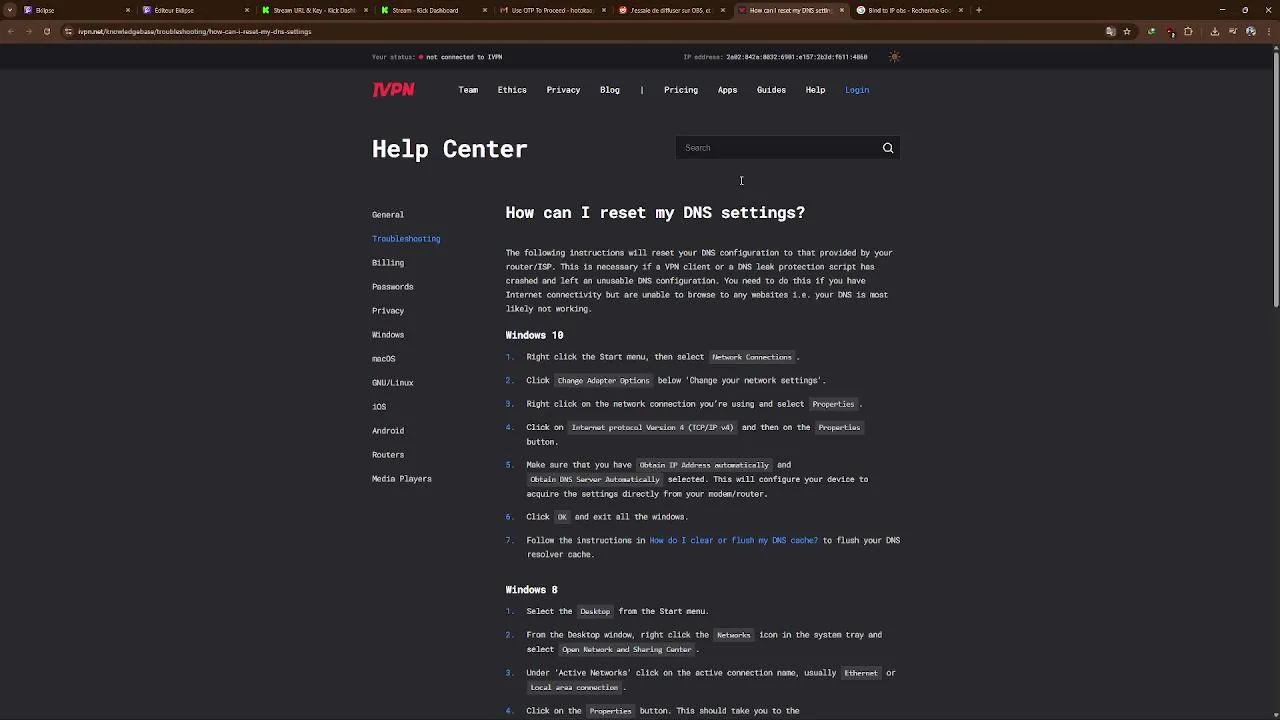Open the Chrome profile avatar

pos(1250,31)
